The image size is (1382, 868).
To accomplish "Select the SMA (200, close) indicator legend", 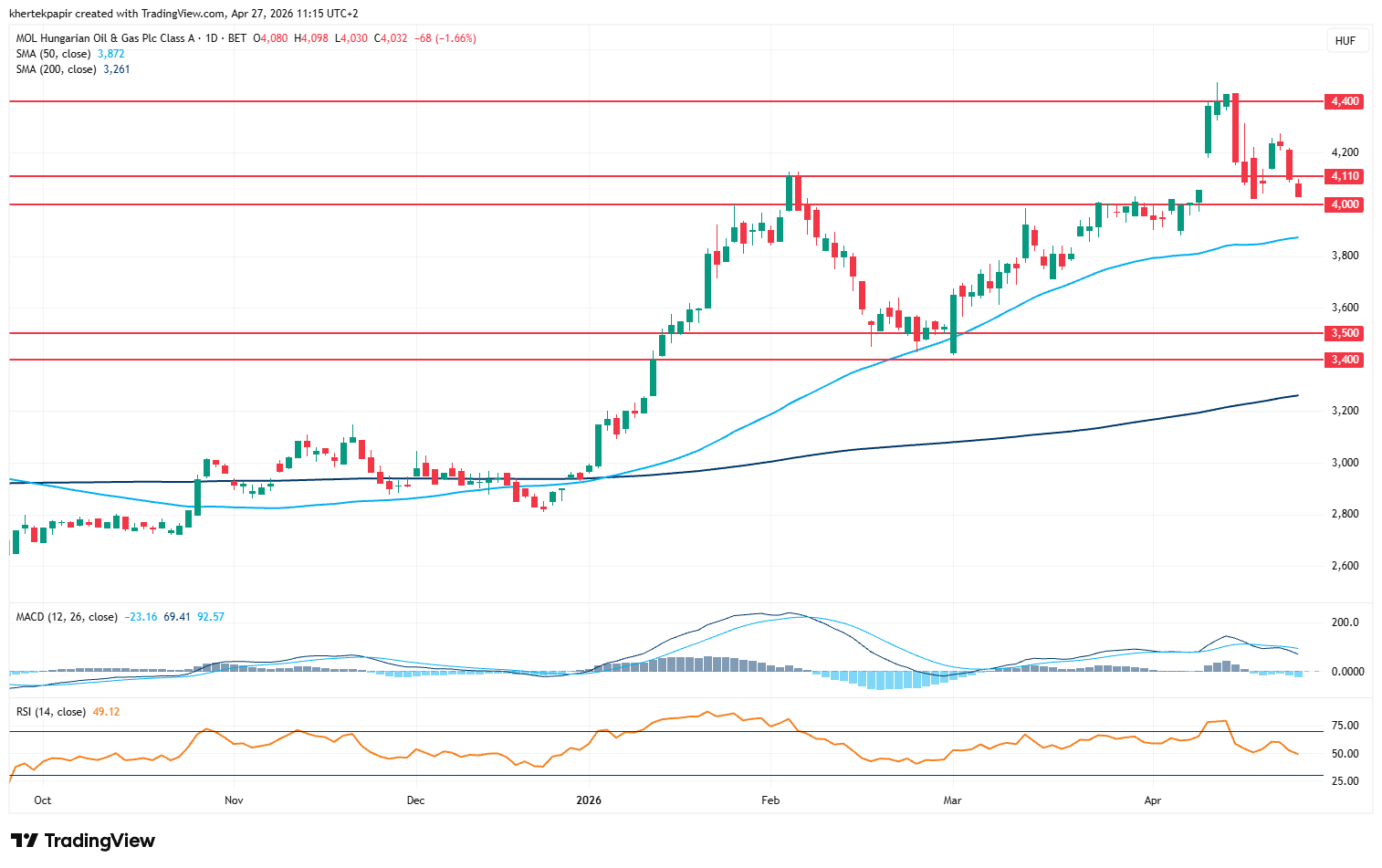I will 56,69.
